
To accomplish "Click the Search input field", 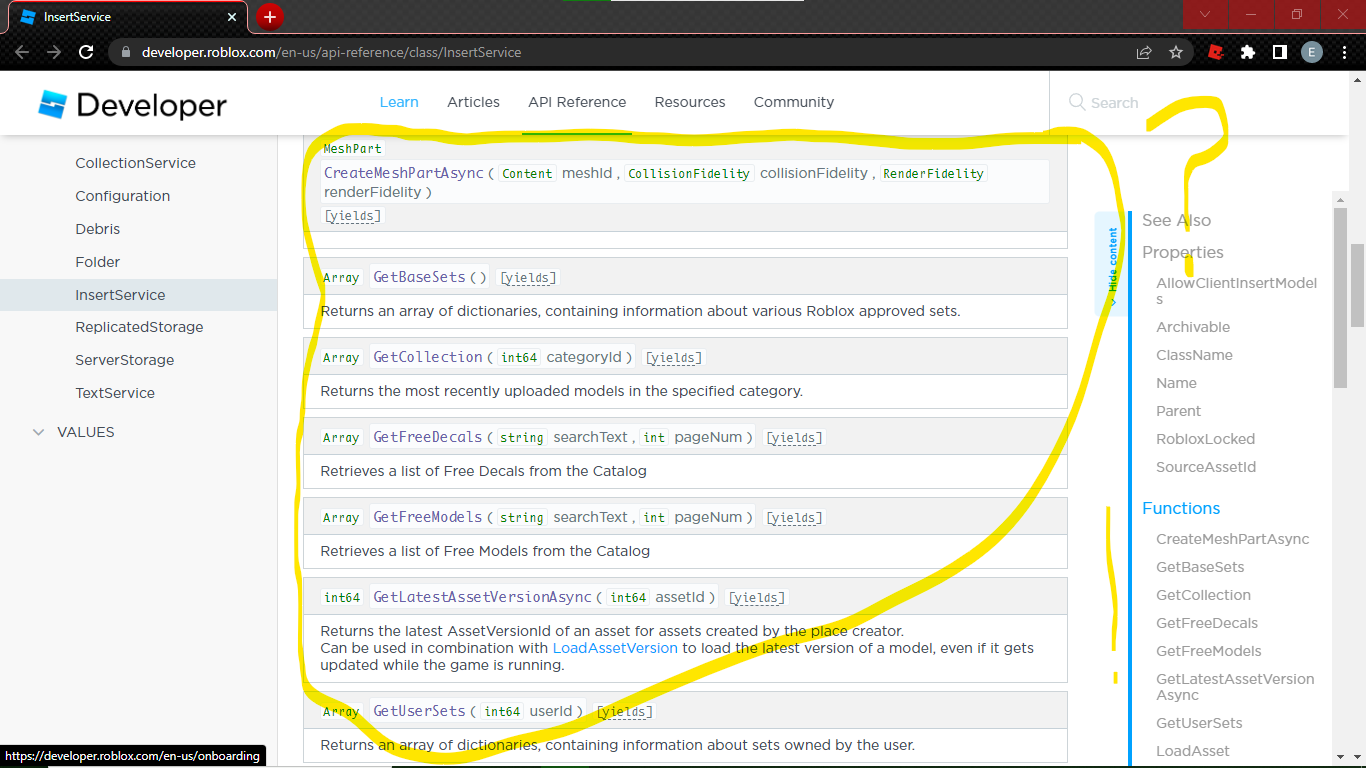I will 1114,102.
